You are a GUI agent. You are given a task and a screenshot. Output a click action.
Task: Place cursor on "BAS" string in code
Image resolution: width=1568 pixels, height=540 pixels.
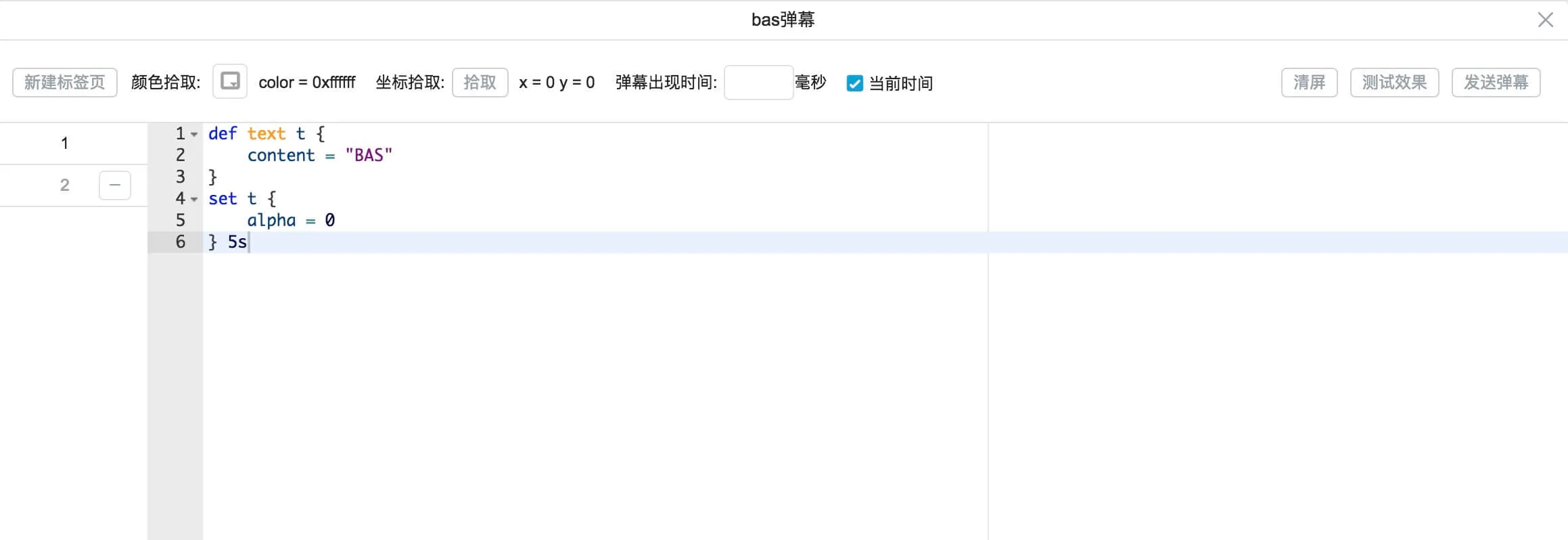(369, 156)
